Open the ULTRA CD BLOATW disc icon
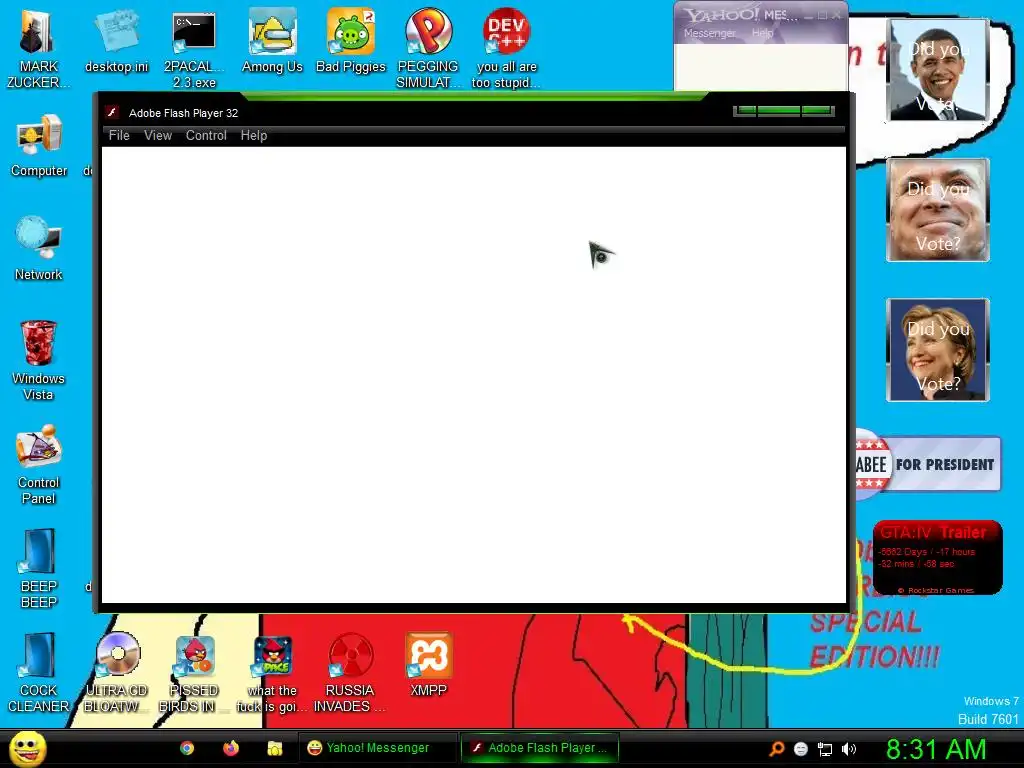 [118, 654]
